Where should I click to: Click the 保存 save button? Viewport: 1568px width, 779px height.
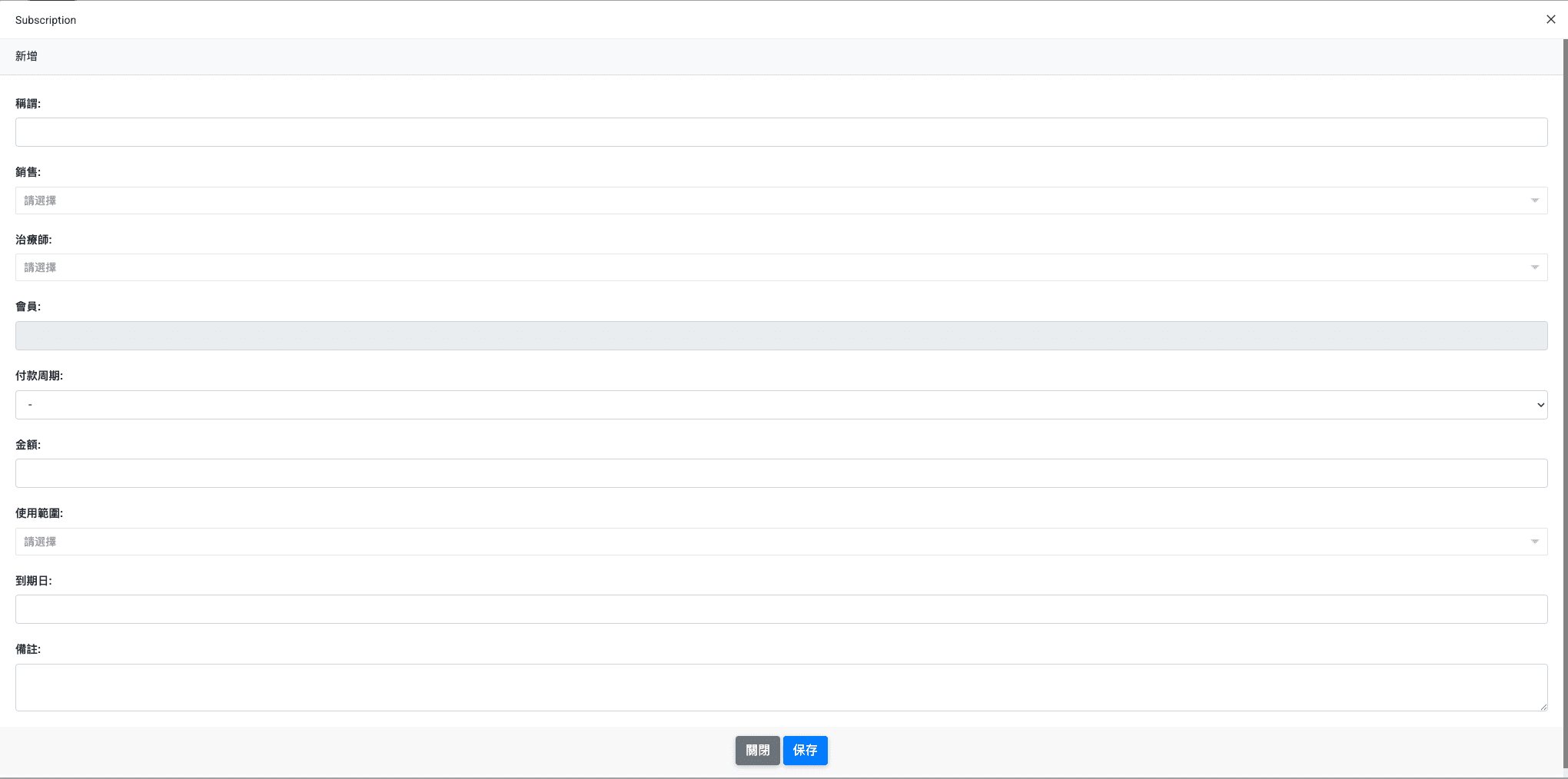[x=805, y=751]
